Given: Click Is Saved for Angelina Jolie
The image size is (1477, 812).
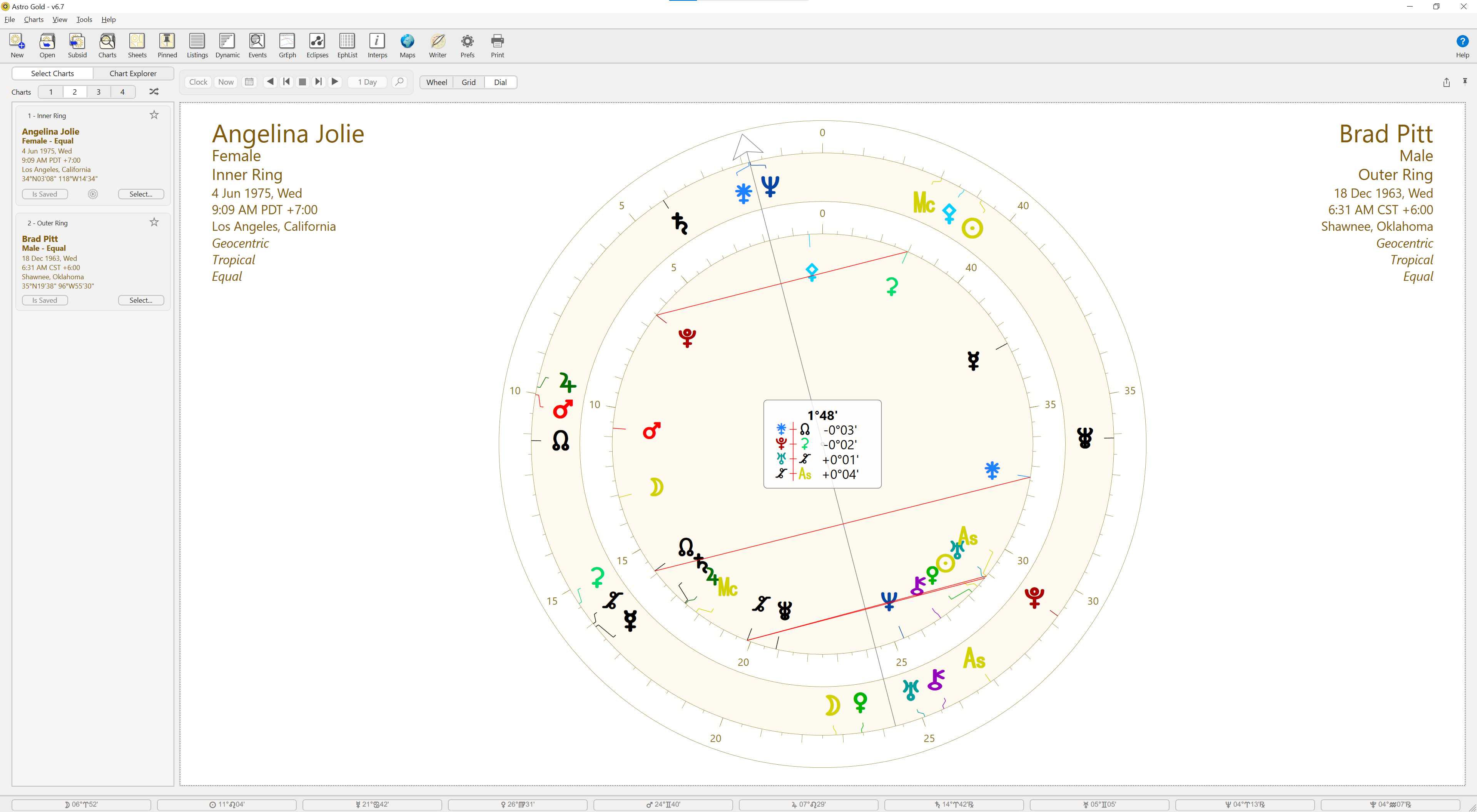Looking at the screenshot, I should point(45,194).
